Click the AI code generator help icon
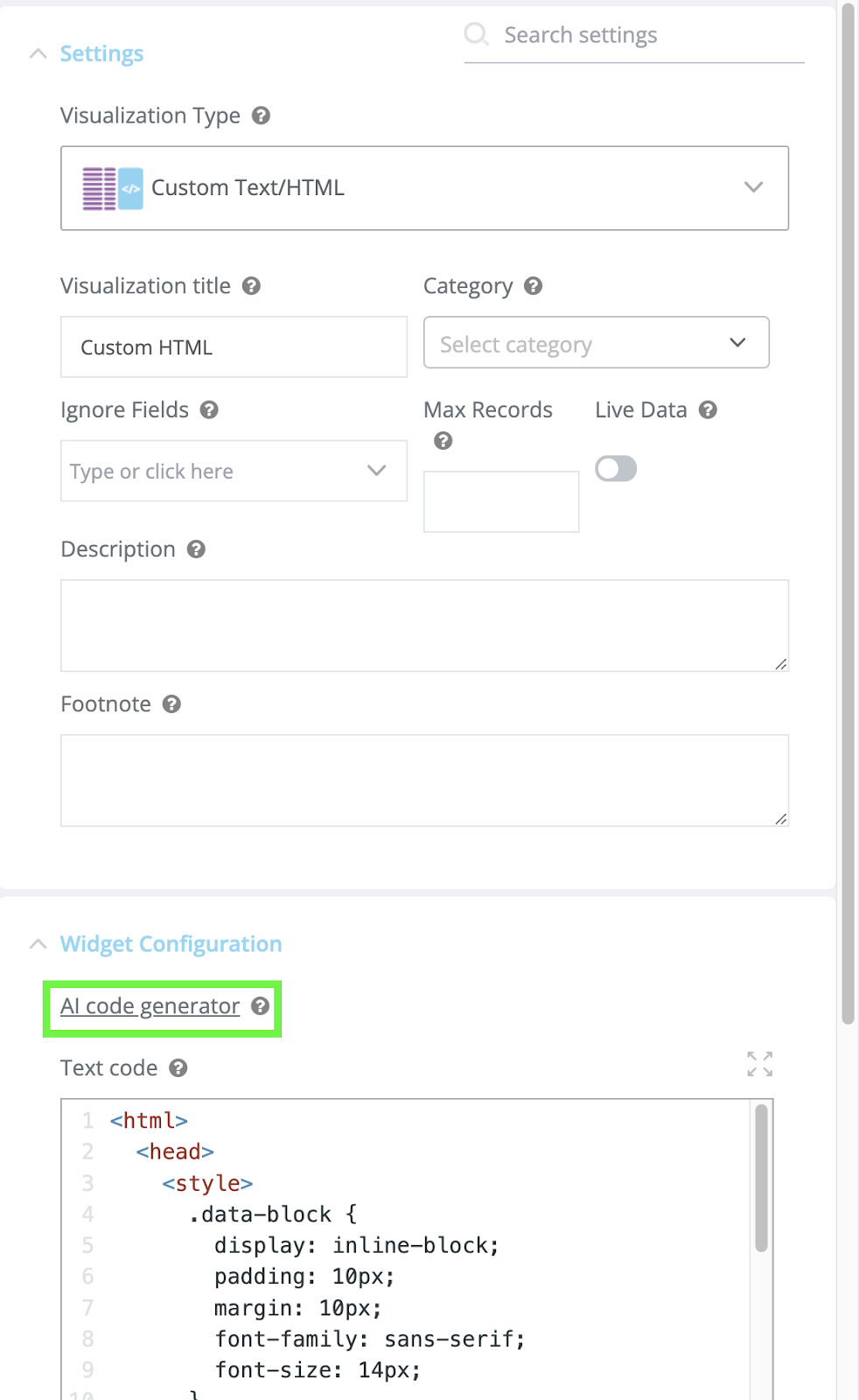 pos(261,1006)
